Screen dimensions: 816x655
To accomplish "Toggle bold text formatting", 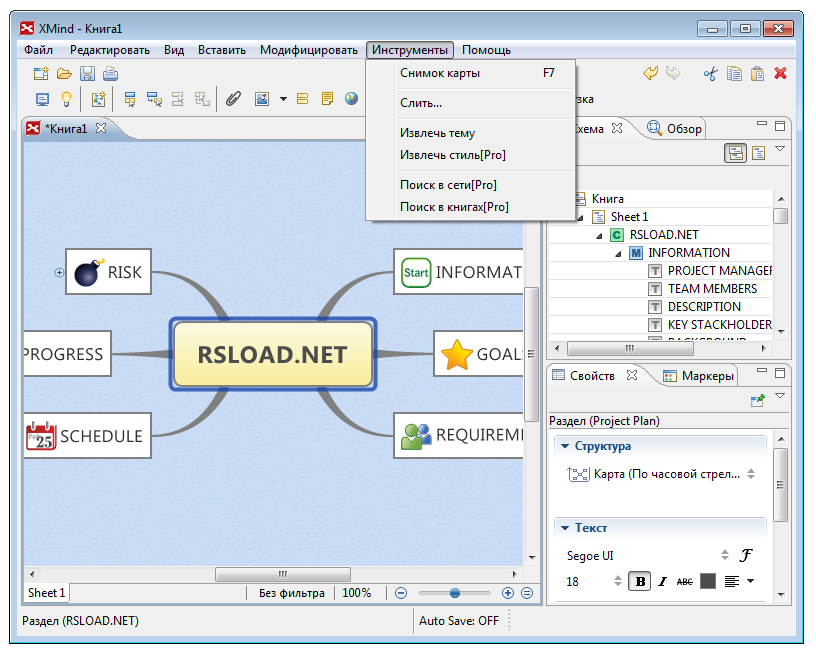I will (637, 581).
